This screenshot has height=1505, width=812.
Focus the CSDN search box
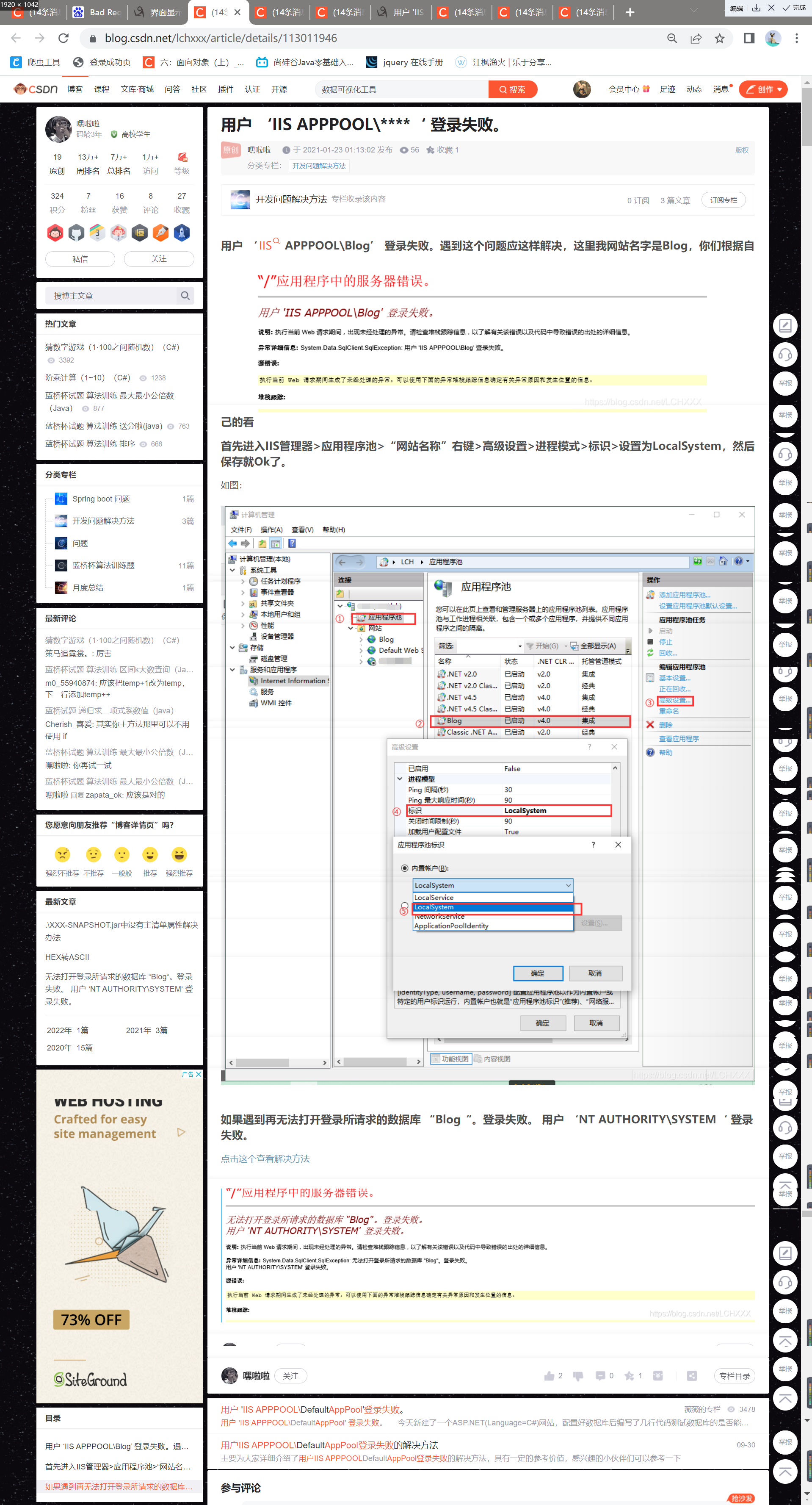tap(402, 89)
